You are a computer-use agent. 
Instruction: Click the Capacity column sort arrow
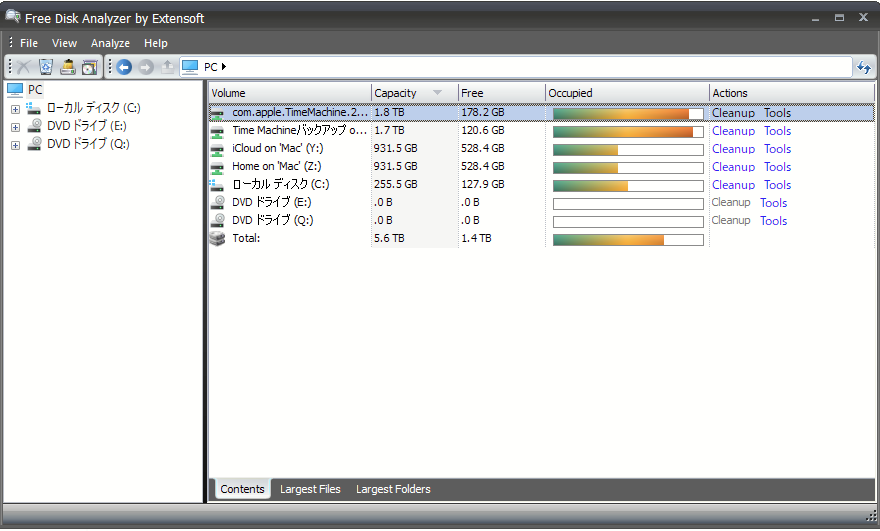click(437, 93)
